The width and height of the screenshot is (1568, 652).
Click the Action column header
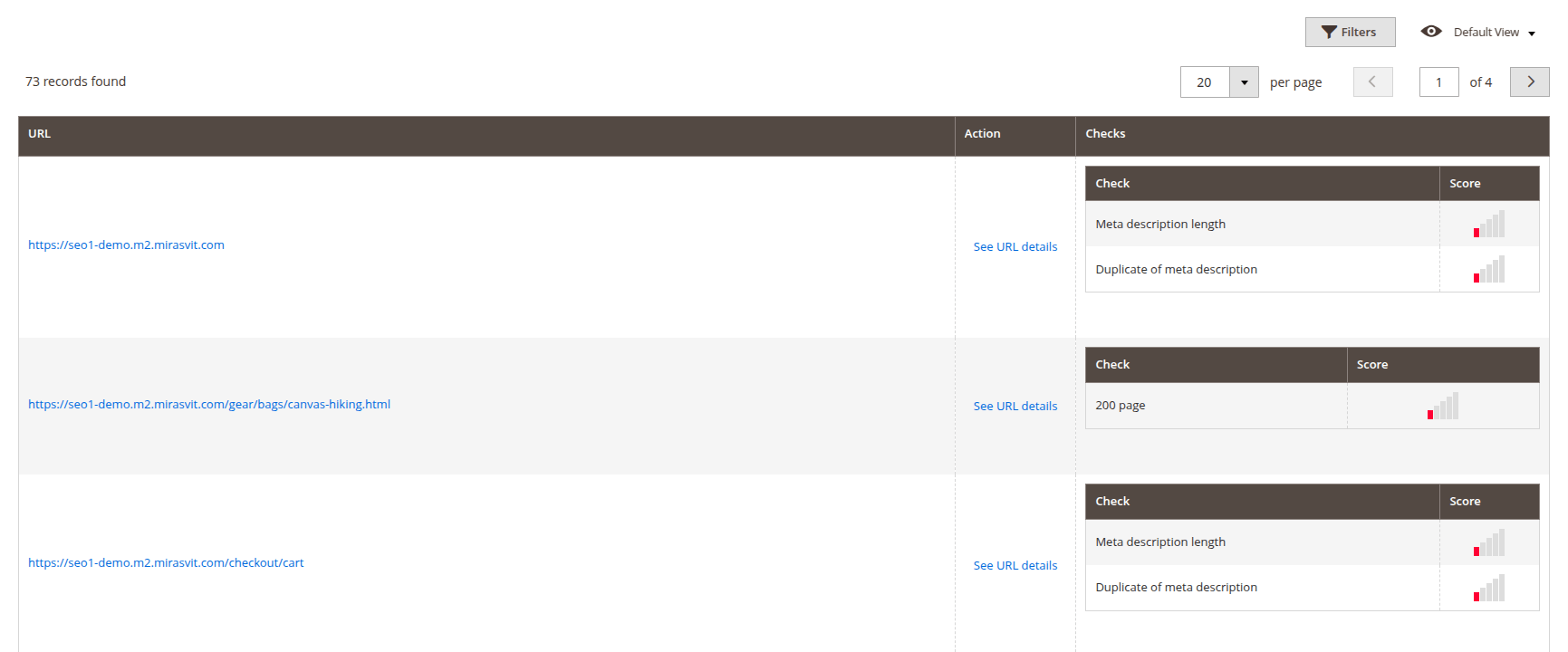point(982,134)
